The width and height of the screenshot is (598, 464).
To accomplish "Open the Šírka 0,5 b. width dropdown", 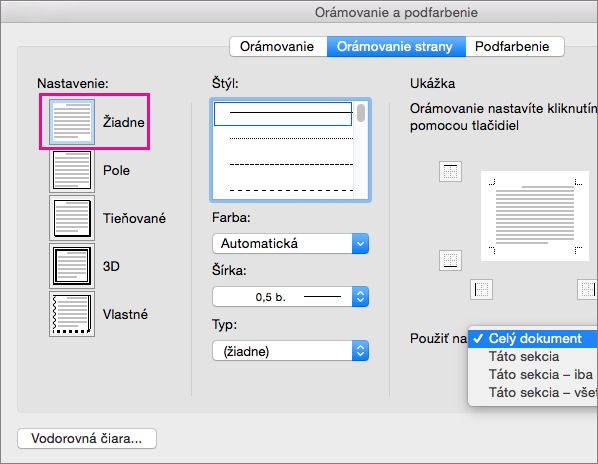I will click(x=291, y=297).
